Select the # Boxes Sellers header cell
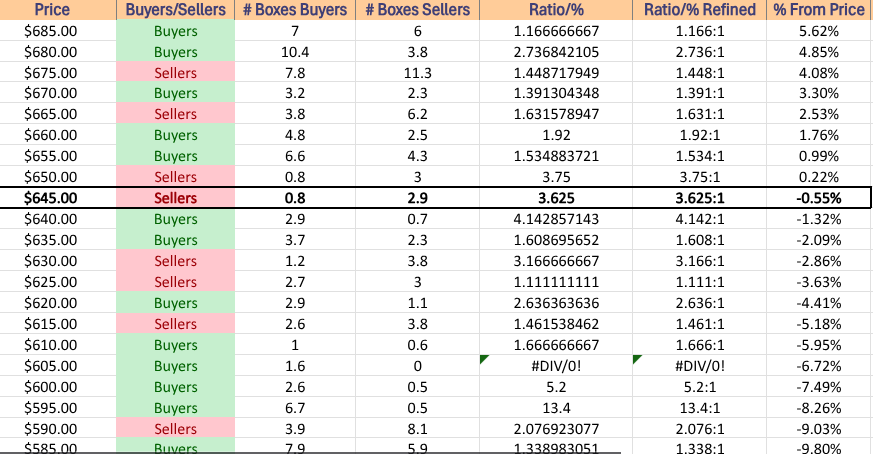 (x=418, y=9)
